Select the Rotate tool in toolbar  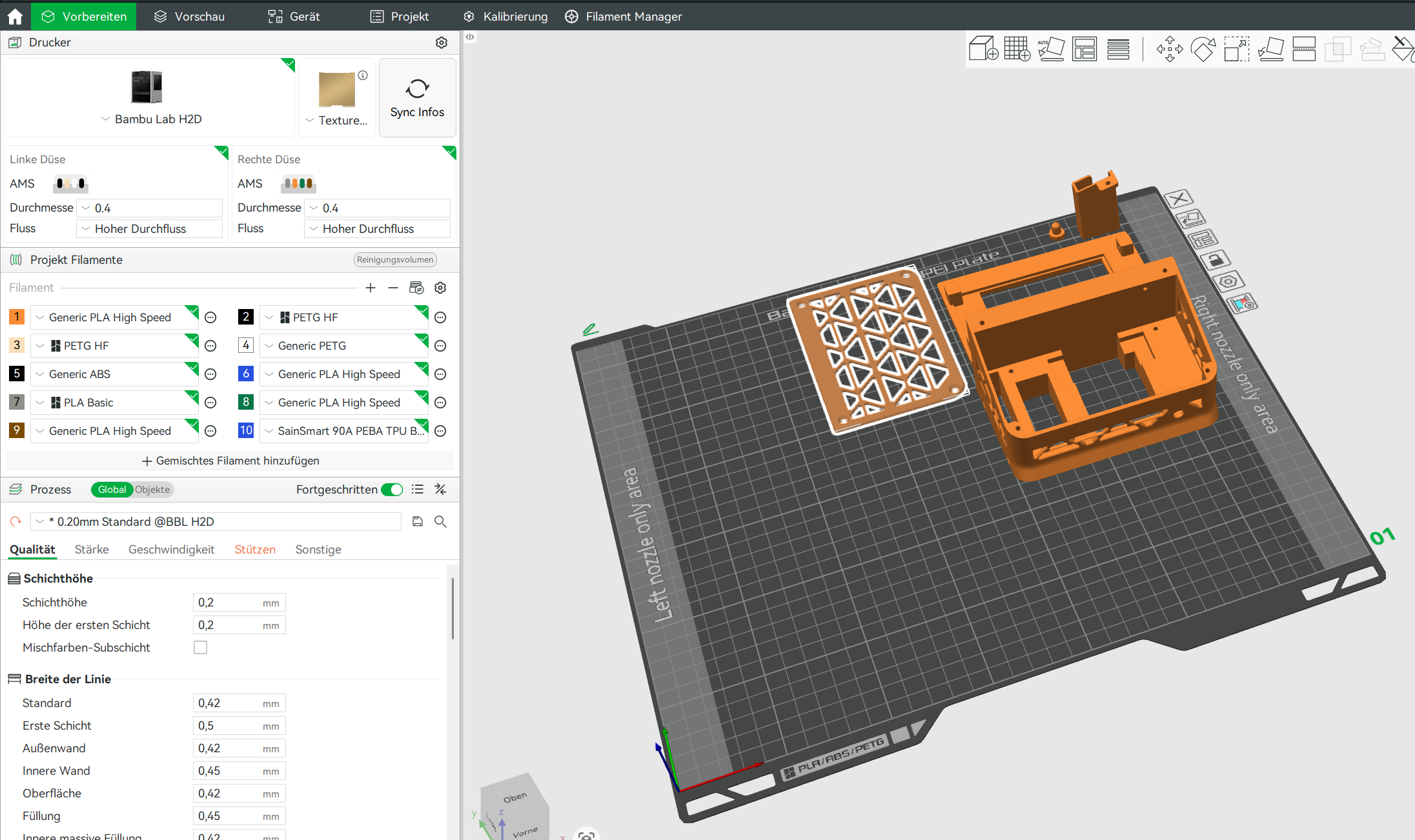[x=1203, y=48]
